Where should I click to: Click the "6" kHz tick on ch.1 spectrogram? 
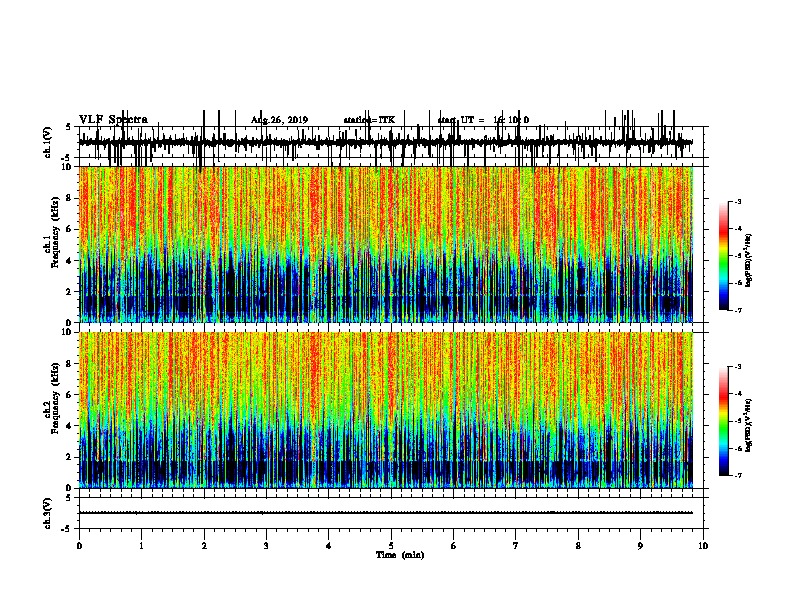70,229
